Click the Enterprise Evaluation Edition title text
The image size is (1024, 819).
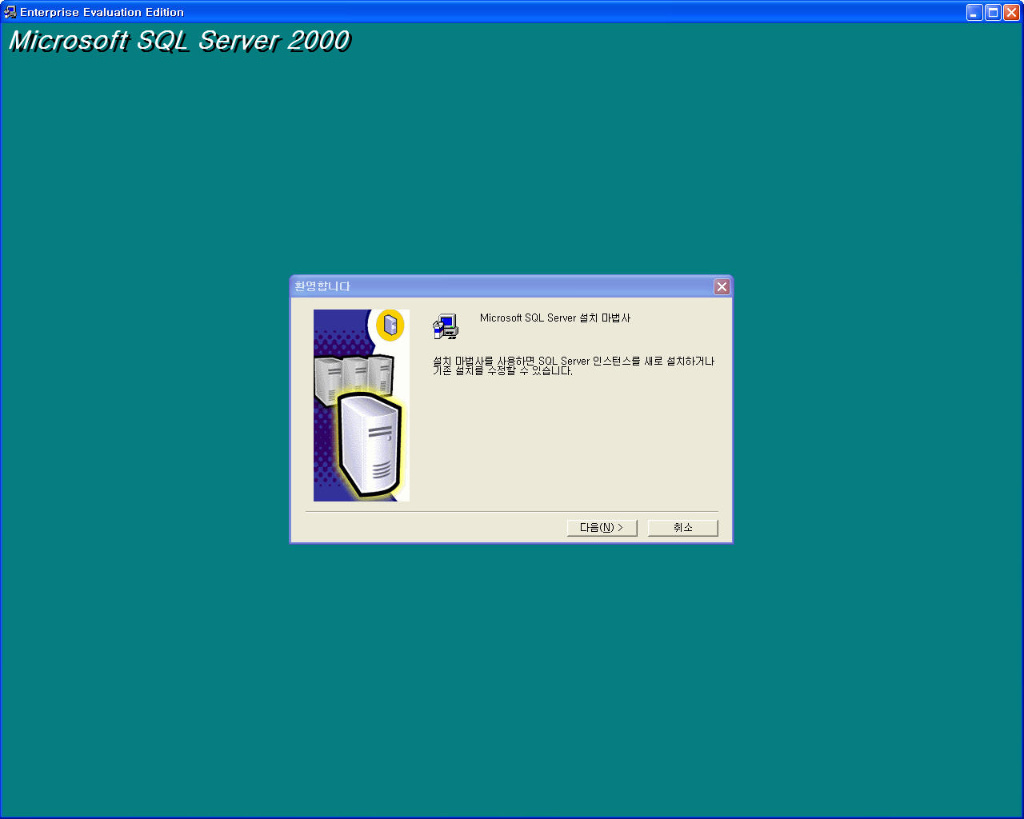(102, 12)
